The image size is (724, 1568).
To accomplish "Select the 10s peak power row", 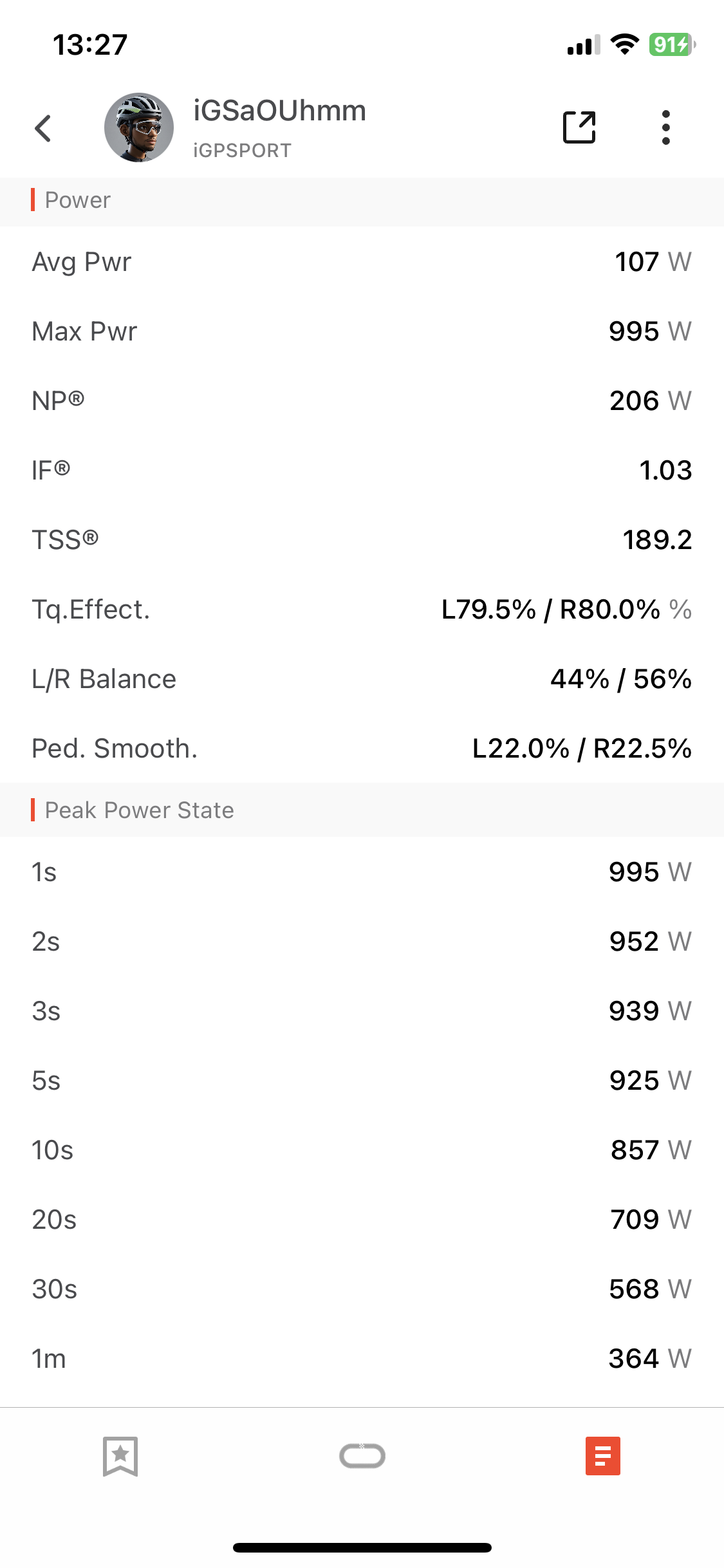I will coord(362,1150).
